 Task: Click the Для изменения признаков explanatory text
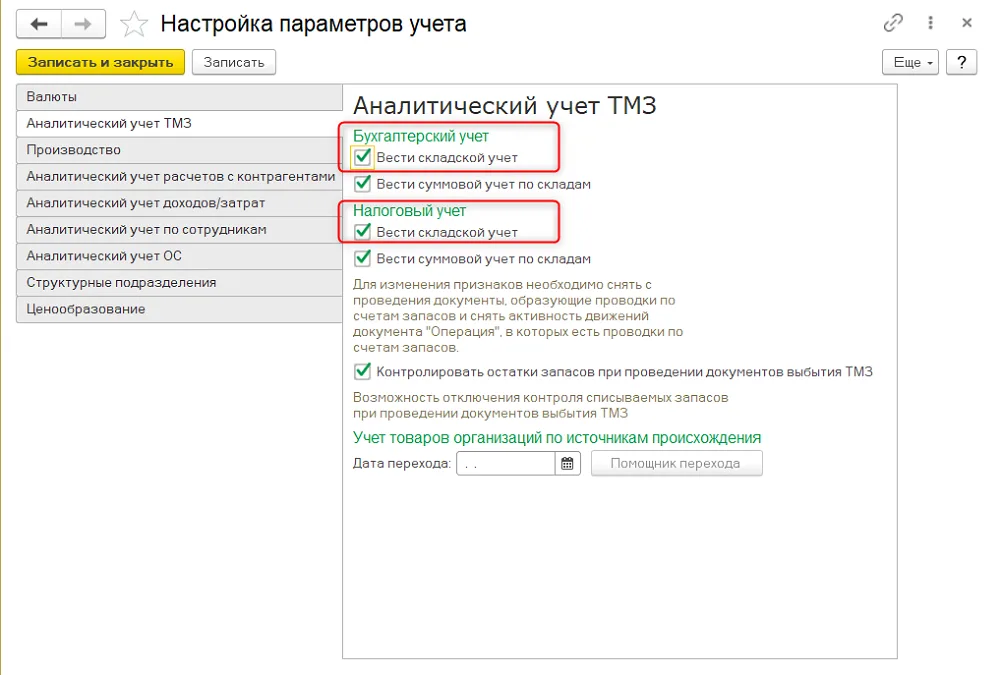pos(518,316)
